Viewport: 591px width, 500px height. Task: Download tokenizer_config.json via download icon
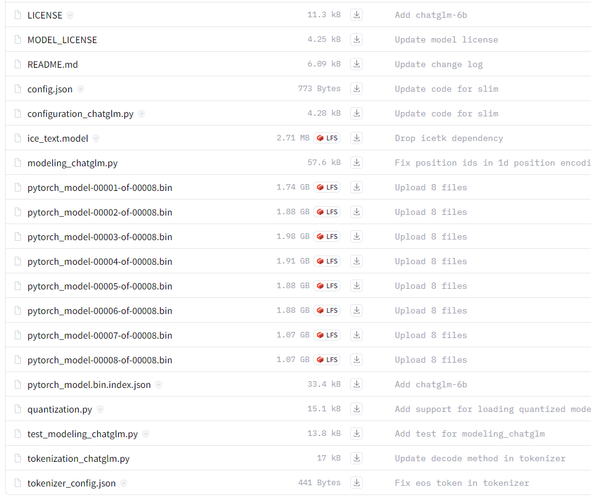click(357, 483)
